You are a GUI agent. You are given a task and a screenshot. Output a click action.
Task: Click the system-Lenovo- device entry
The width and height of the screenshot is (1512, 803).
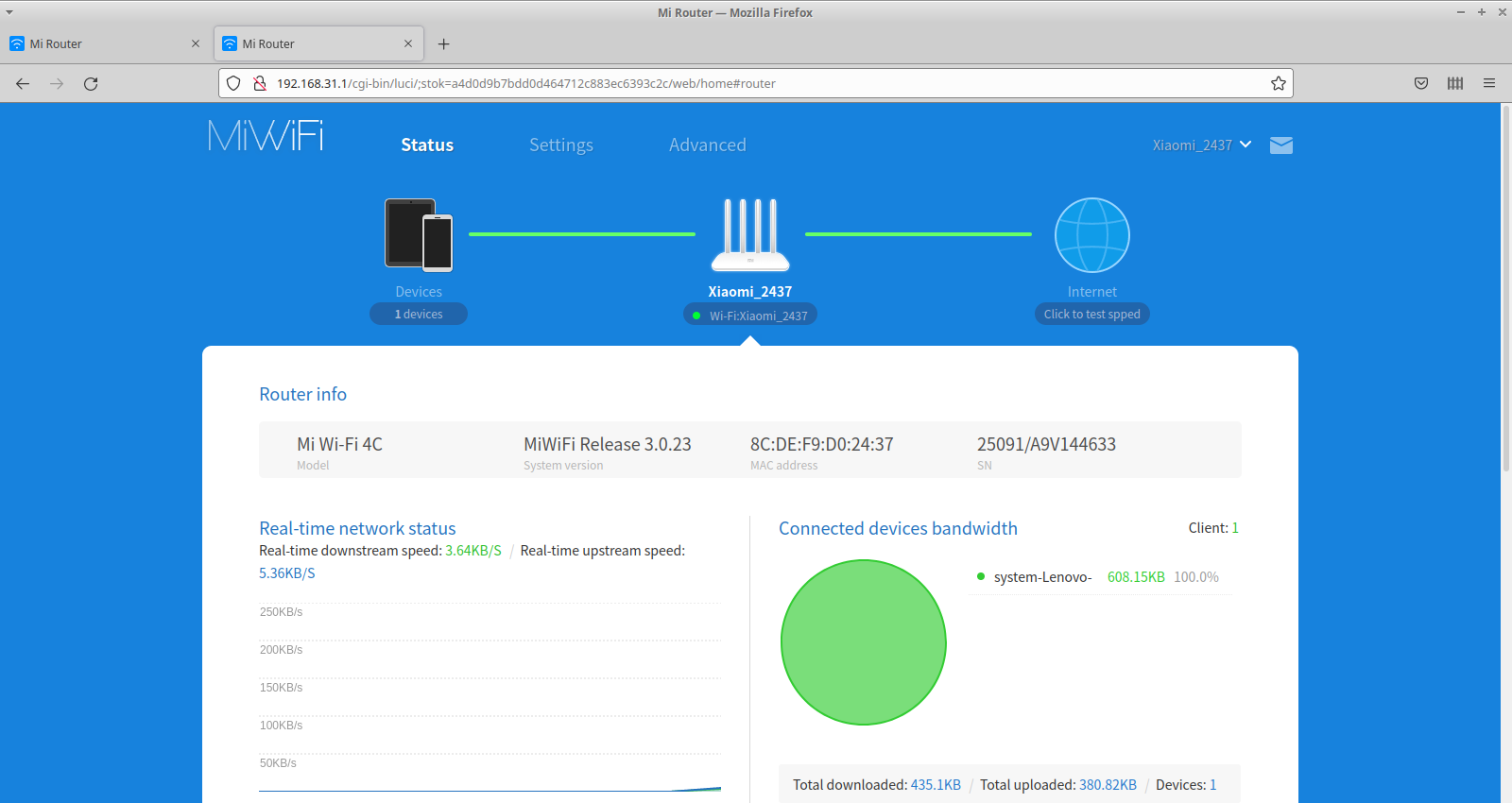(1042, 577)
